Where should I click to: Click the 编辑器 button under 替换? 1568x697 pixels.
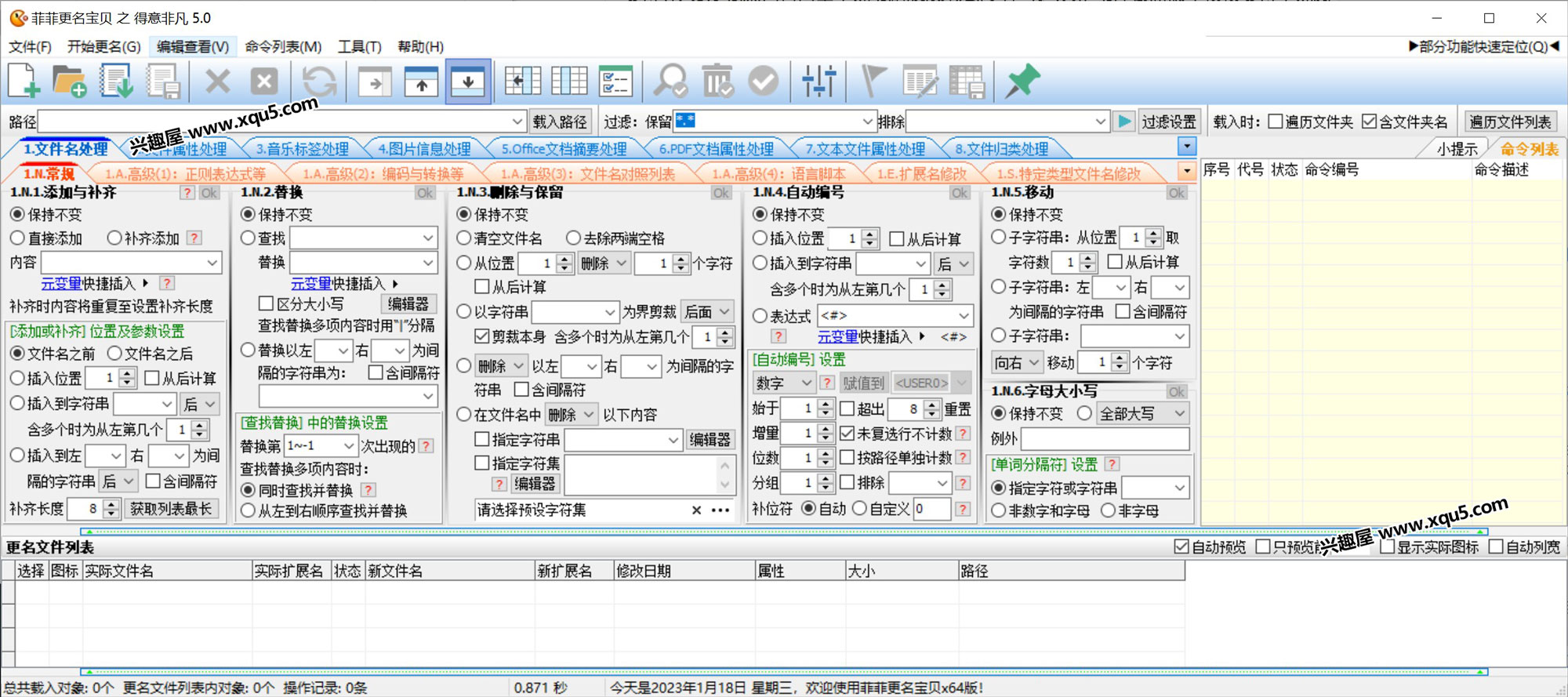pyautogui.click(x=408, y=303)
